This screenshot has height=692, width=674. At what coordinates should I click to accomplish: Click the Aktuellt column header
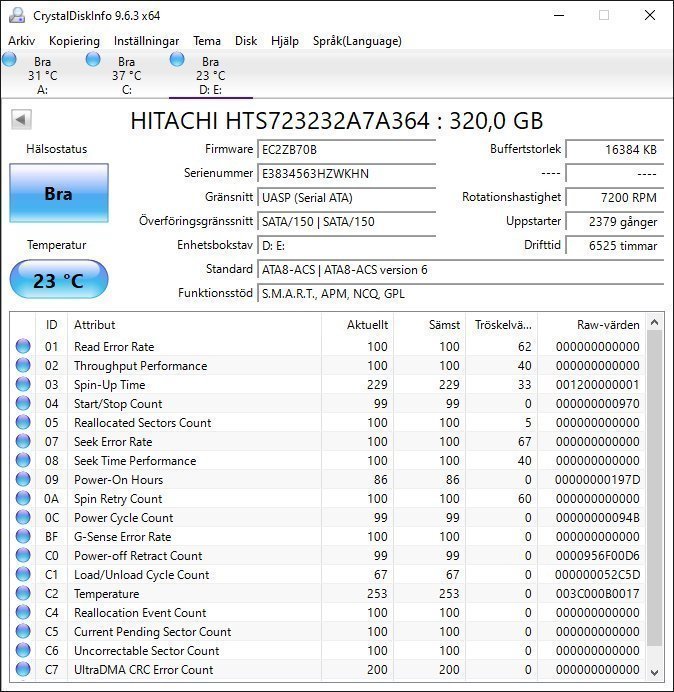coord(357,325)
